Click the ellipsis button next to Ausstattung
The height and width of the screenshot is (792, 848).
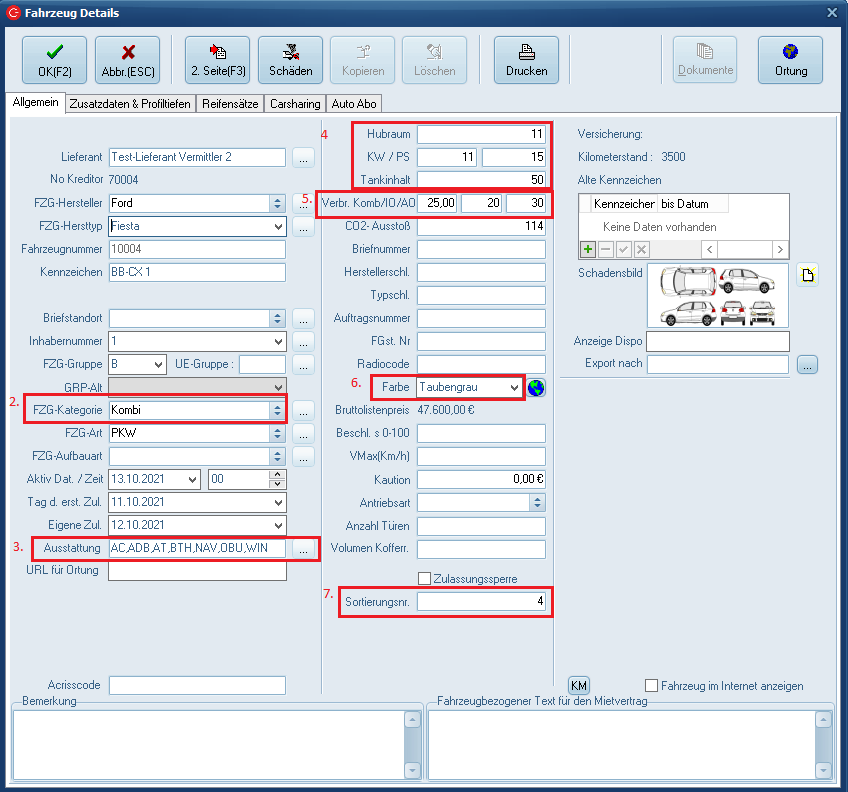coord(304,548)
